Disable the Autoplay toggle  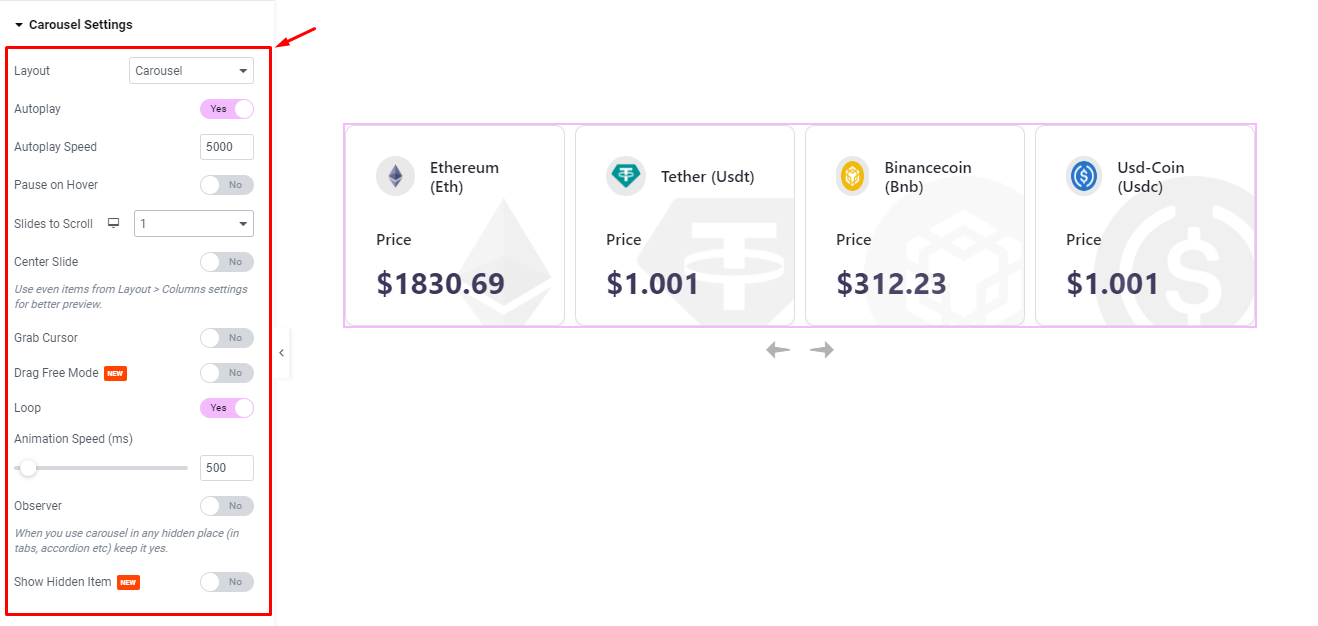pos(226,108)
